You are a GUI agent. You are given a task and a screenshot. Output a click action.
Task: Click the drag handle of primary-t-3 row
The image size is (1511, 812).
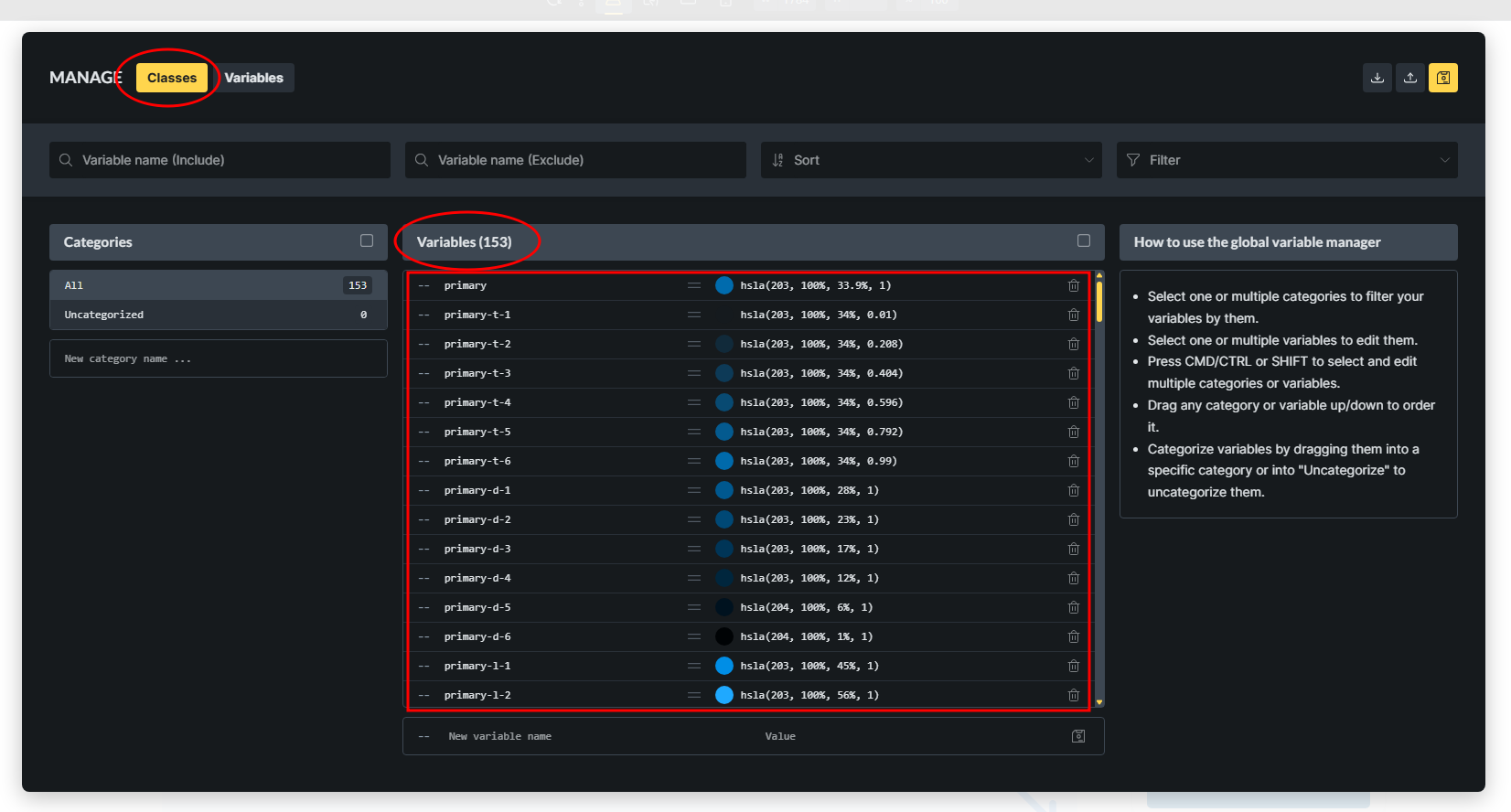click(694, 373)
